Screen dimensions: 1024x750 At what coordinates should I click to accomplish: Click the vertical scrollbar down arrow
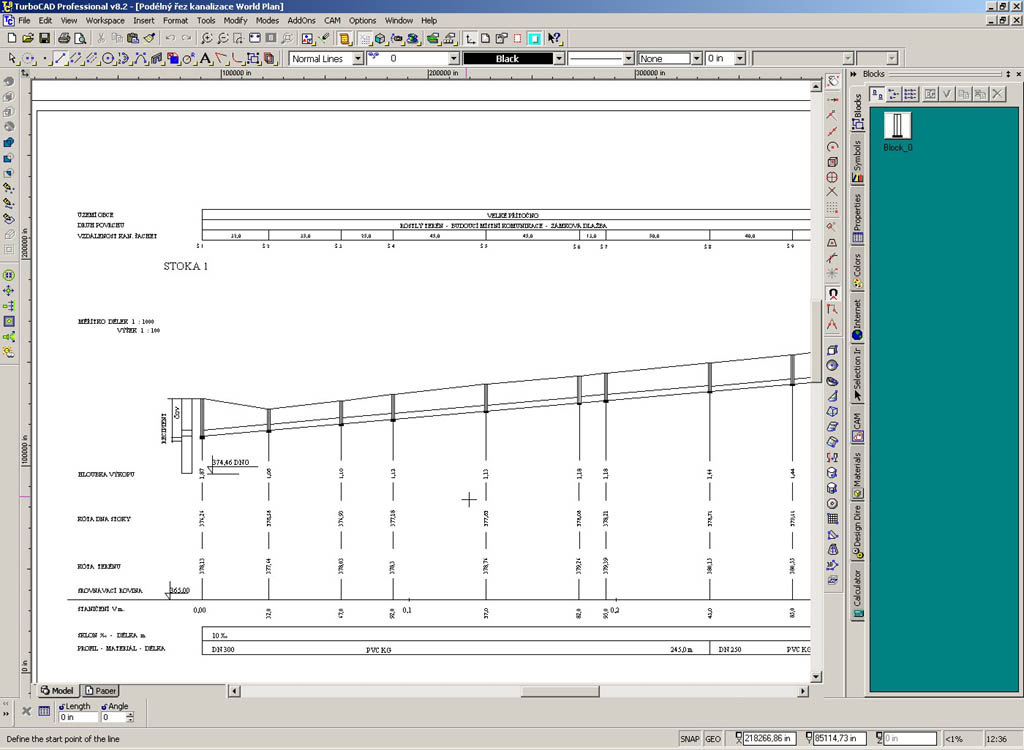816,676
